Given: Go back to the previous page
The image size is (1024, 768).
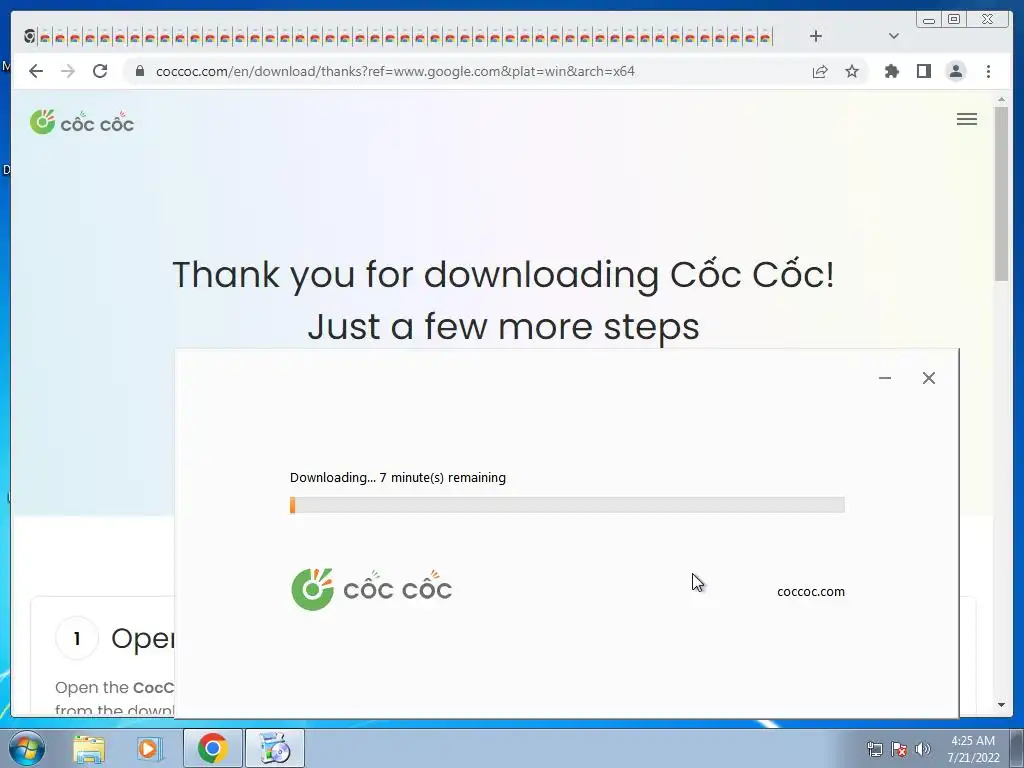Looking at the screenshot, I should (x=36, y=71).
